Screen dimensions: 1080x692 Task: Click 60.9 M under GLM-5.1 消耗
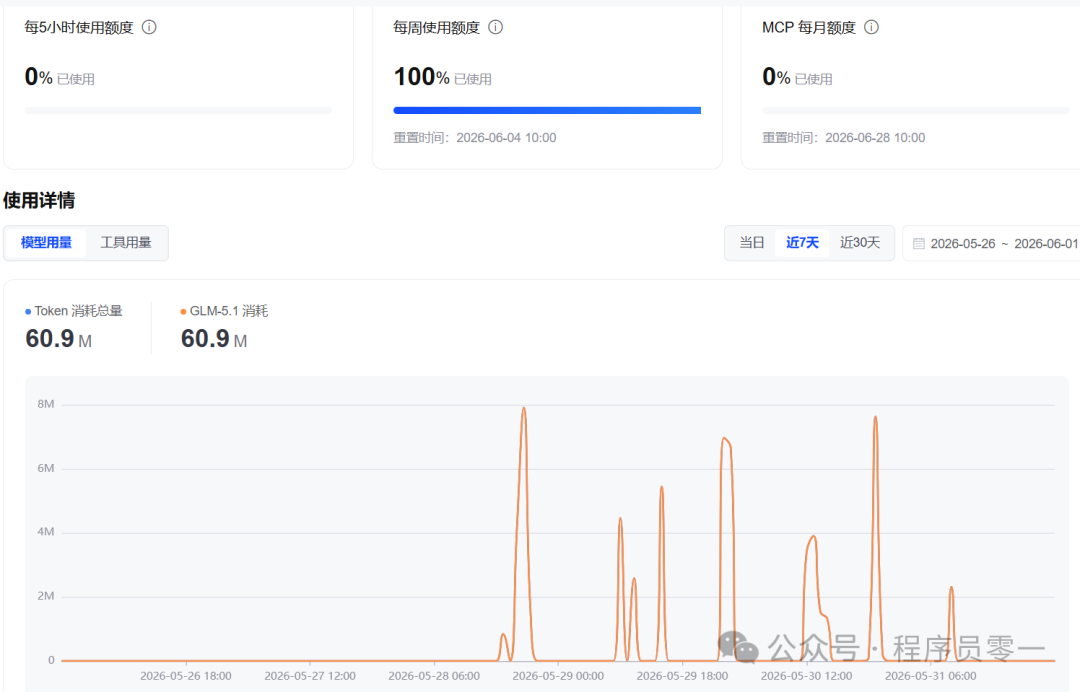tap(214, 339)
